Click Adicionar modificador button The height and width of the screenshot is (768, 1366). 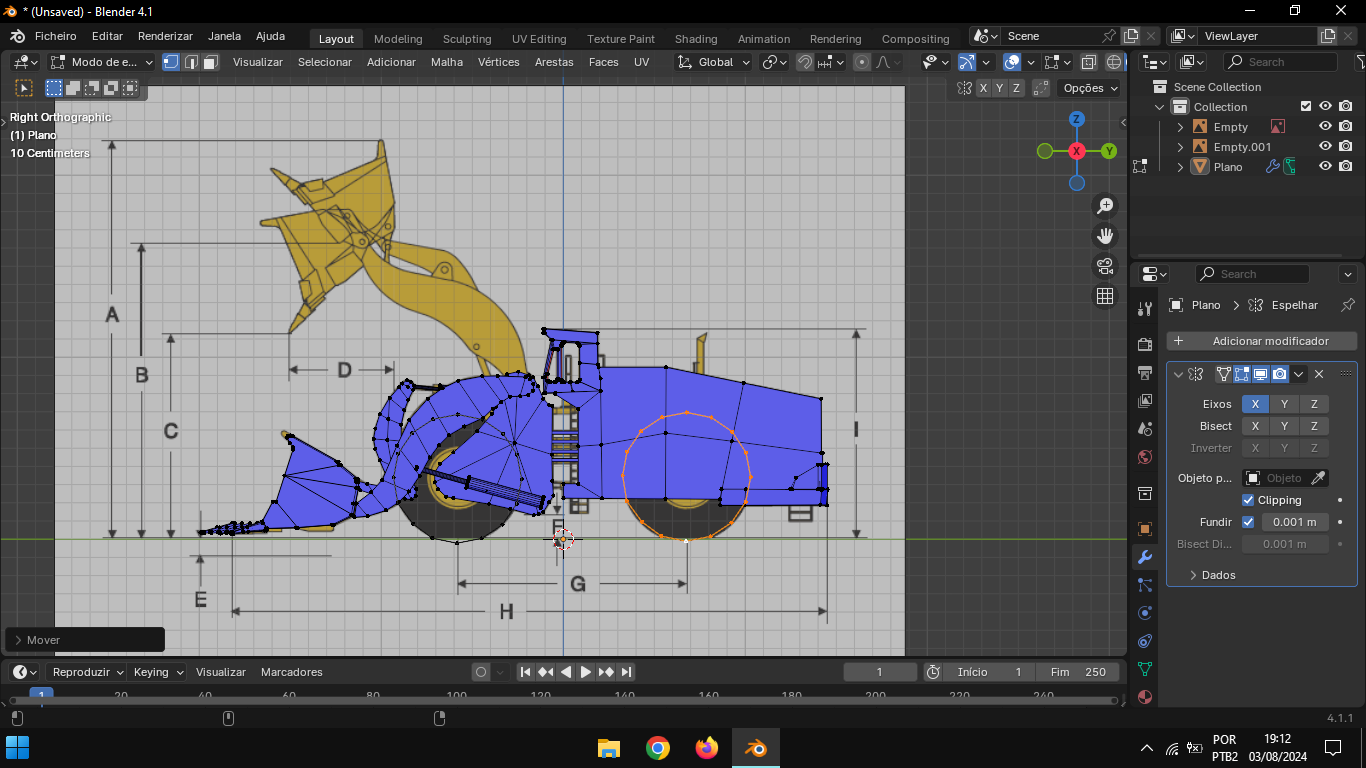point(1261,341)
